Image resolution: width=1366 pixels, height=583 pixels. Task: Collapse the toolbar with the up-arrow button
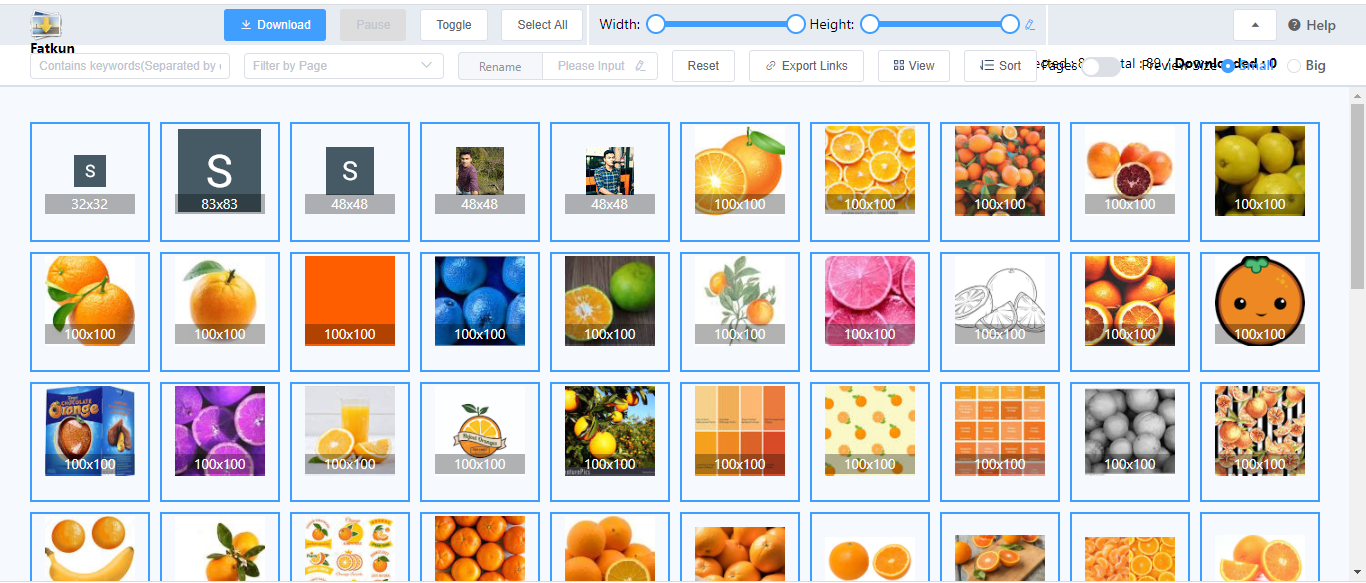coord(1255,25)
